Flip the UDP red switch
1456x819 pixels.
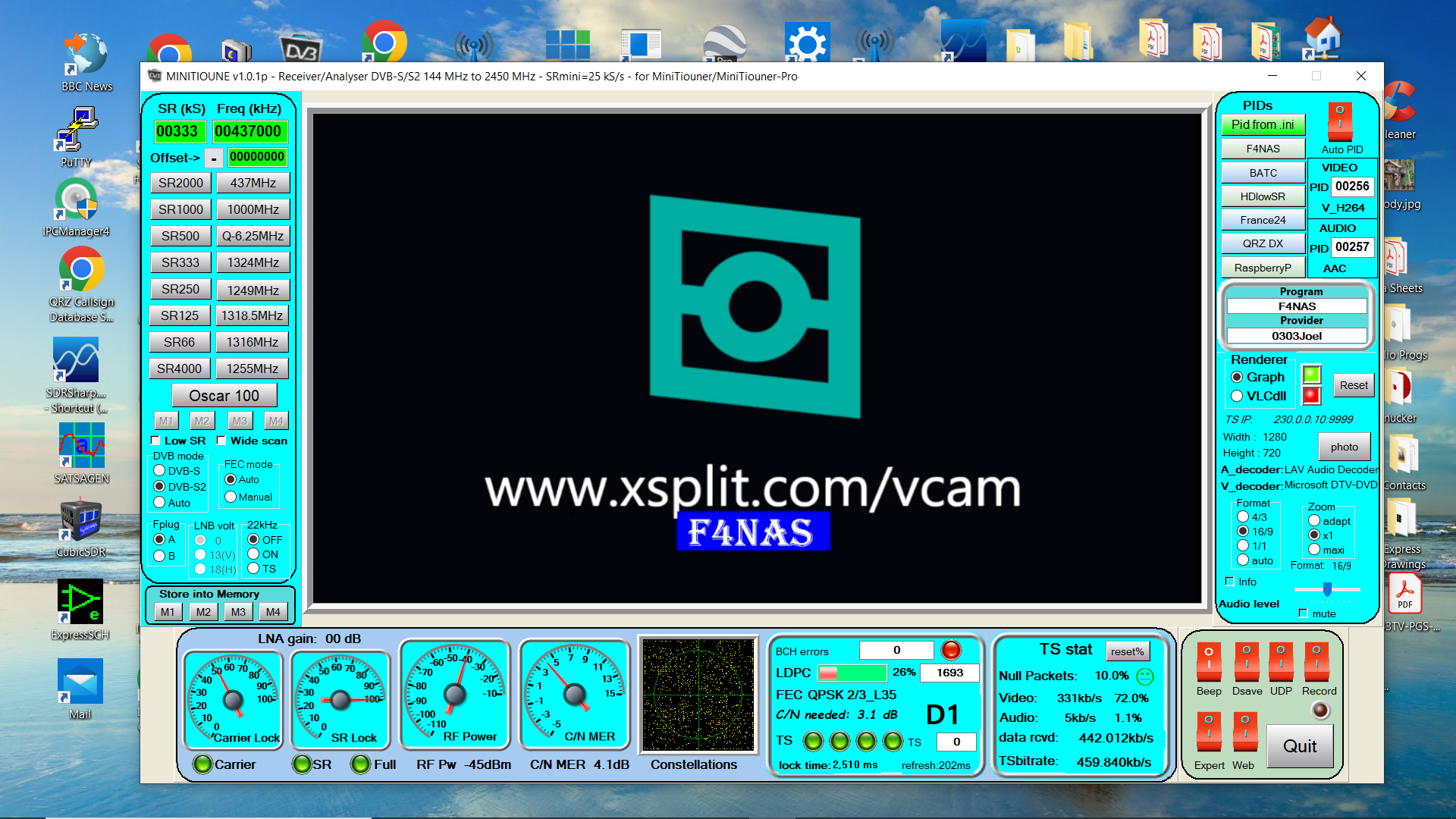coord(1281,661)
